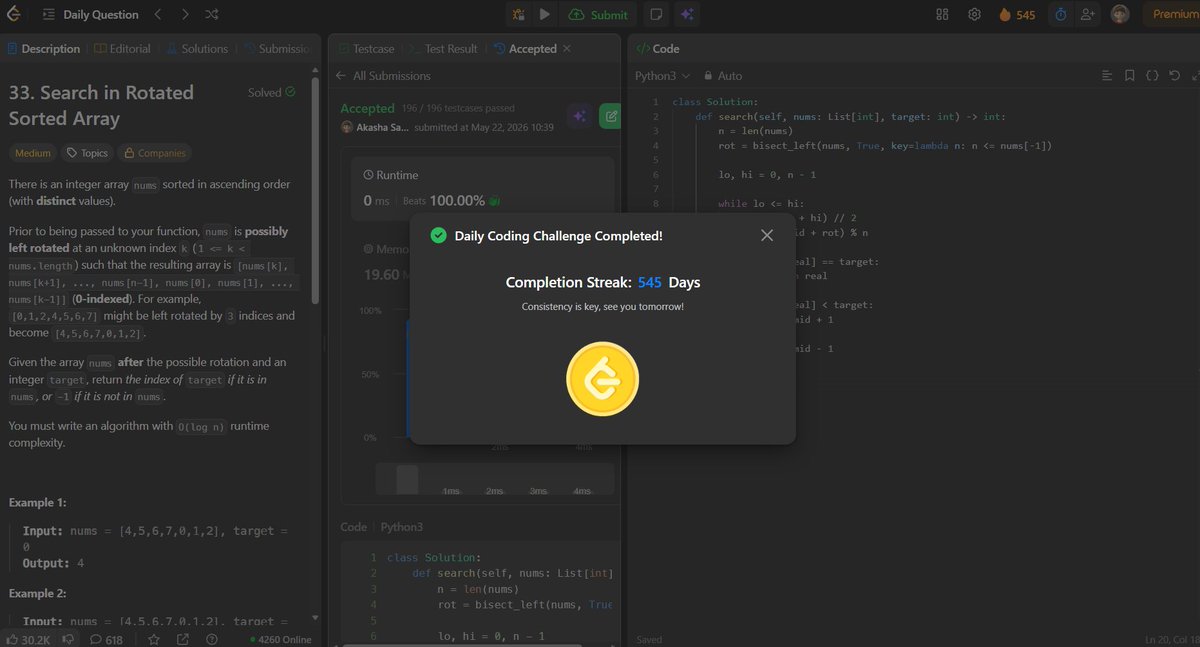Image resolution: width=1200 pixels, height=647 pixels.
Task: Click the green edit solution button
Action: 609,116
